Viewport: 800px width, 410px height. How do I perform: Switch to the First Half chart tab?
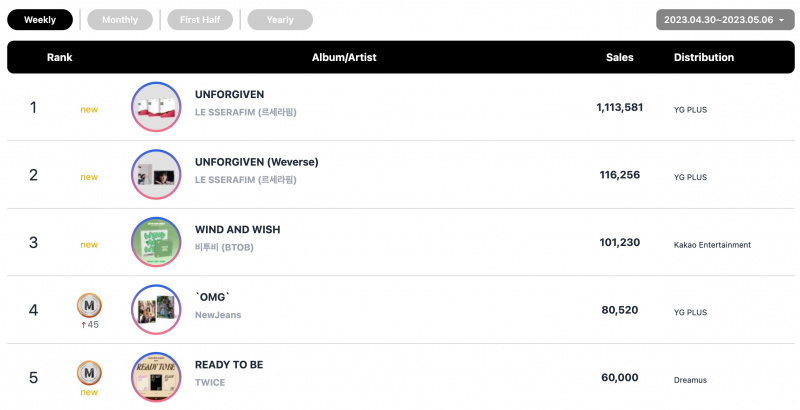tap(200, 20)
